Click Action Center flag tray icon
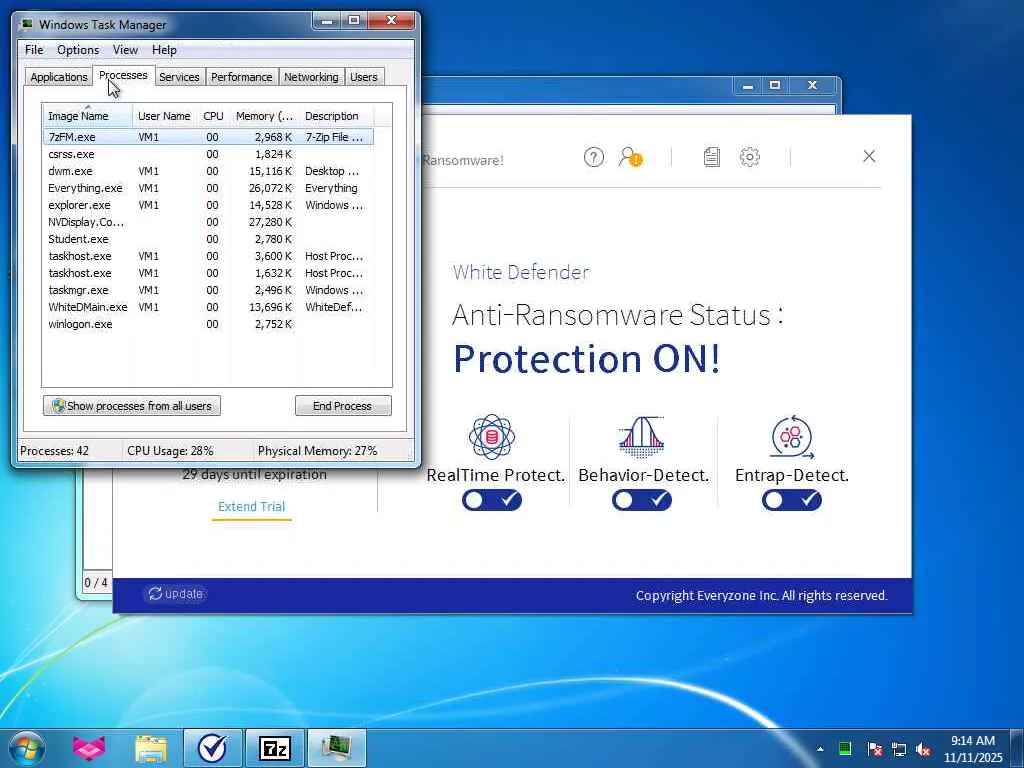 point(874,749)
